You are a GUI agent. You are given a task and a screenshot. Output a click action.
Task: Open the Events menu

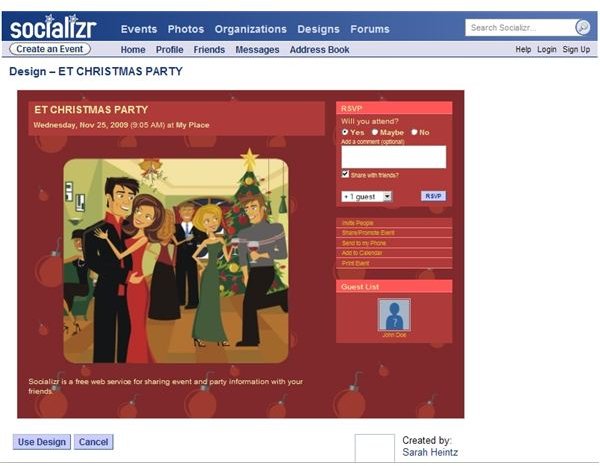[x=139, y=29]
